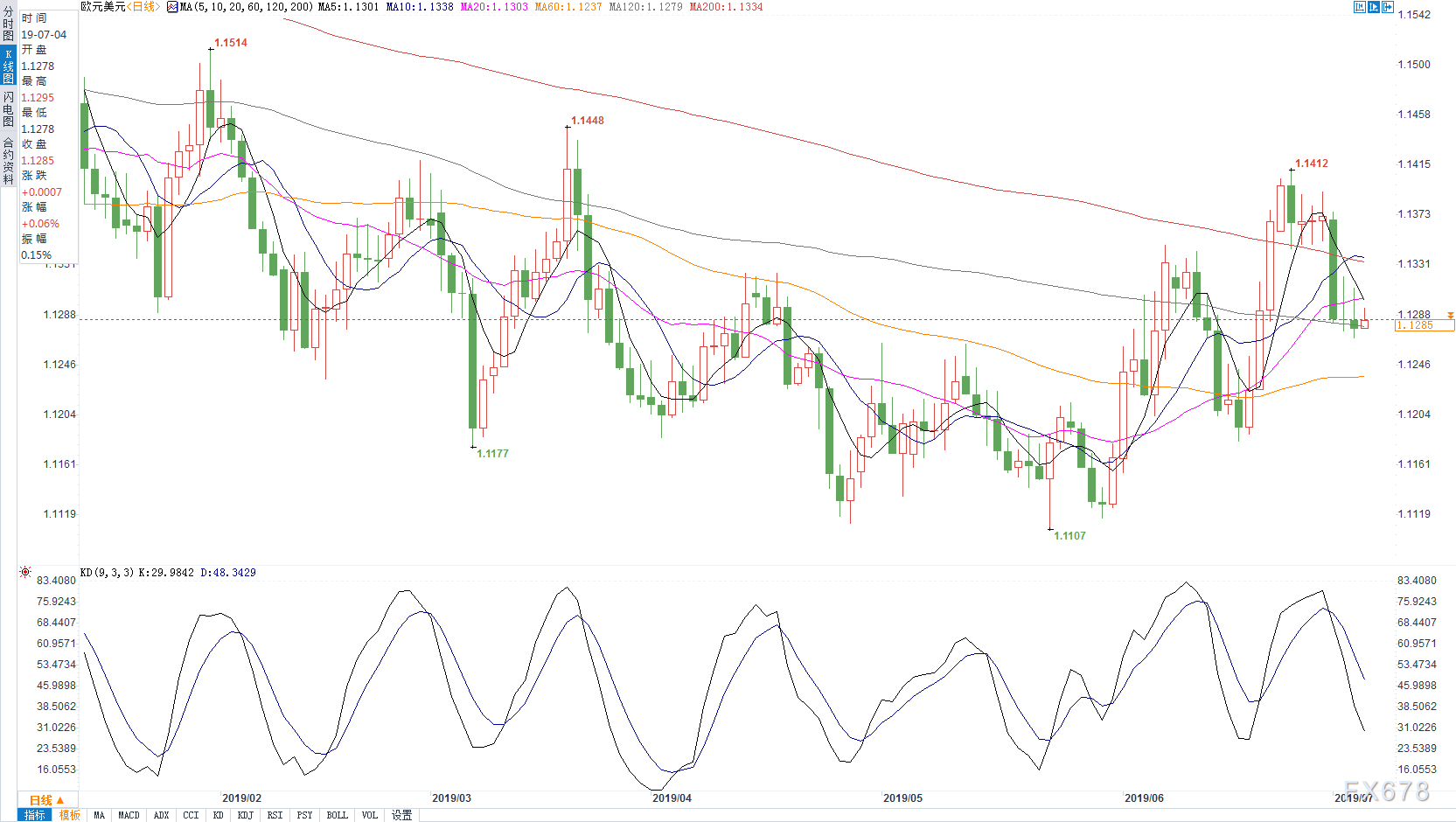1456x822 pixels.
Task: Click the orange arrow marker above current price
Action: pyautogui.click(x=1450, y=315)
